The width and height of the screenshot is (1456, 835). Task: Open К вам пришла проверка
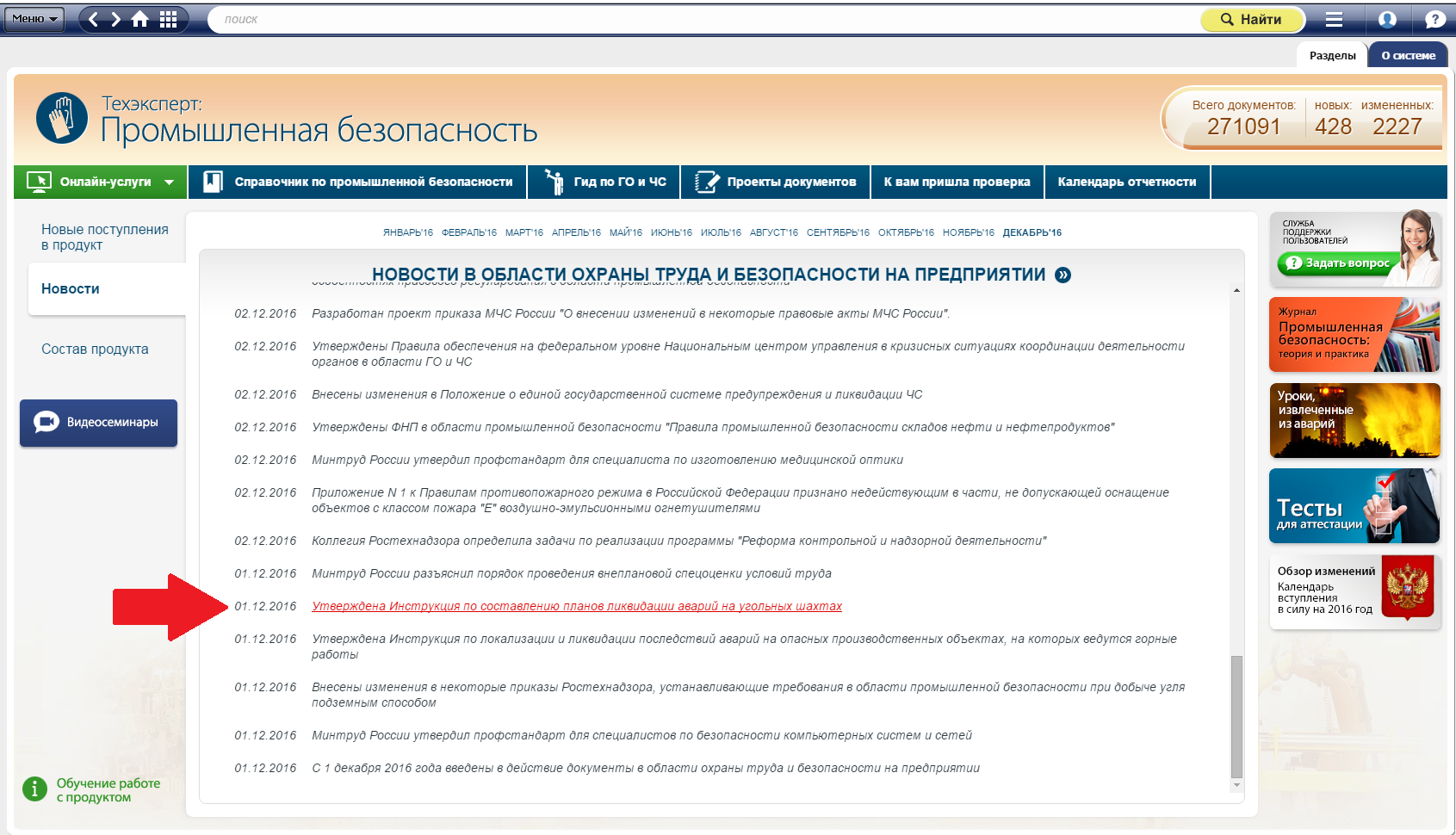pos(957,182)
